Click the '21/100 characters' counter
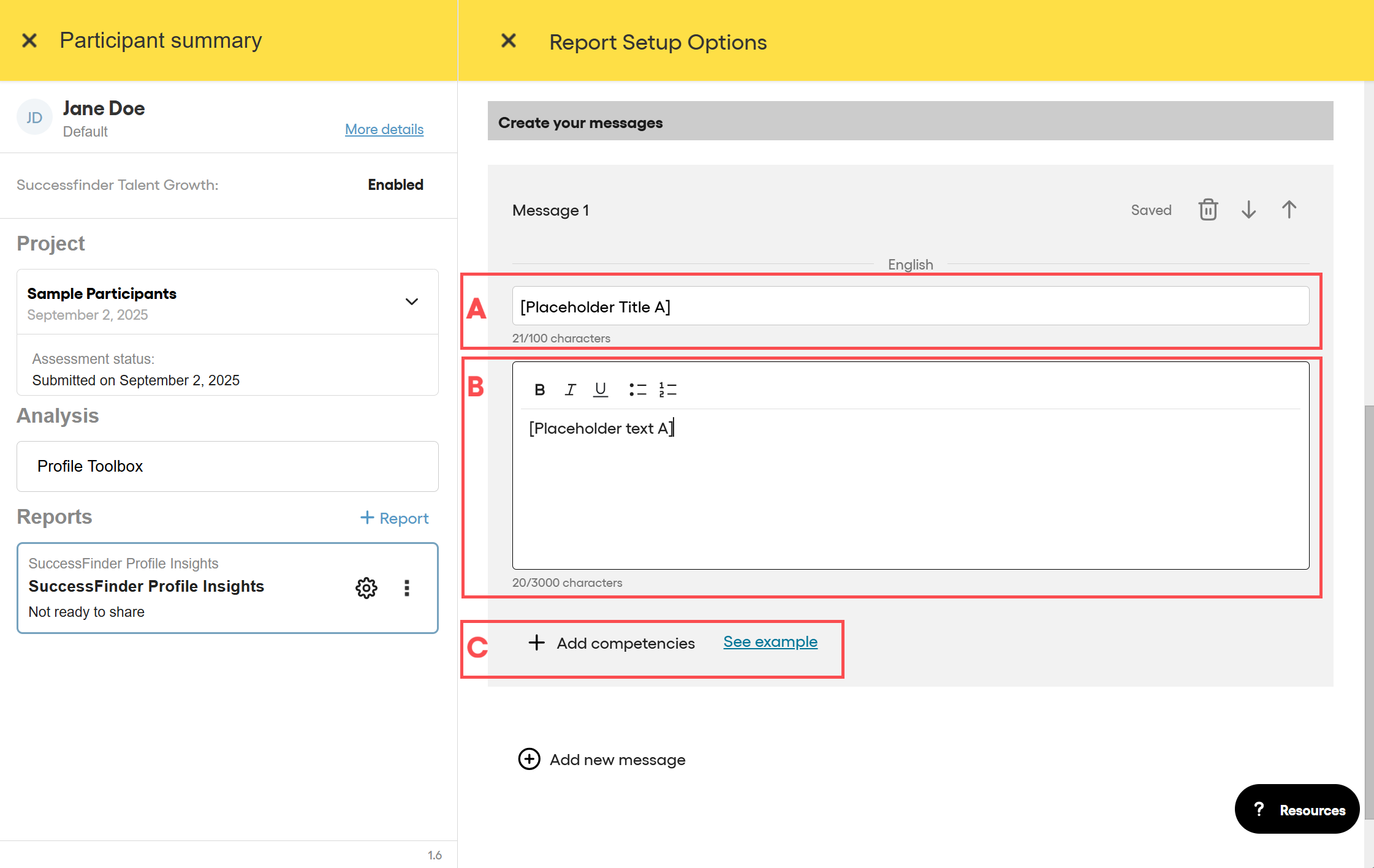 pos(561,338)
